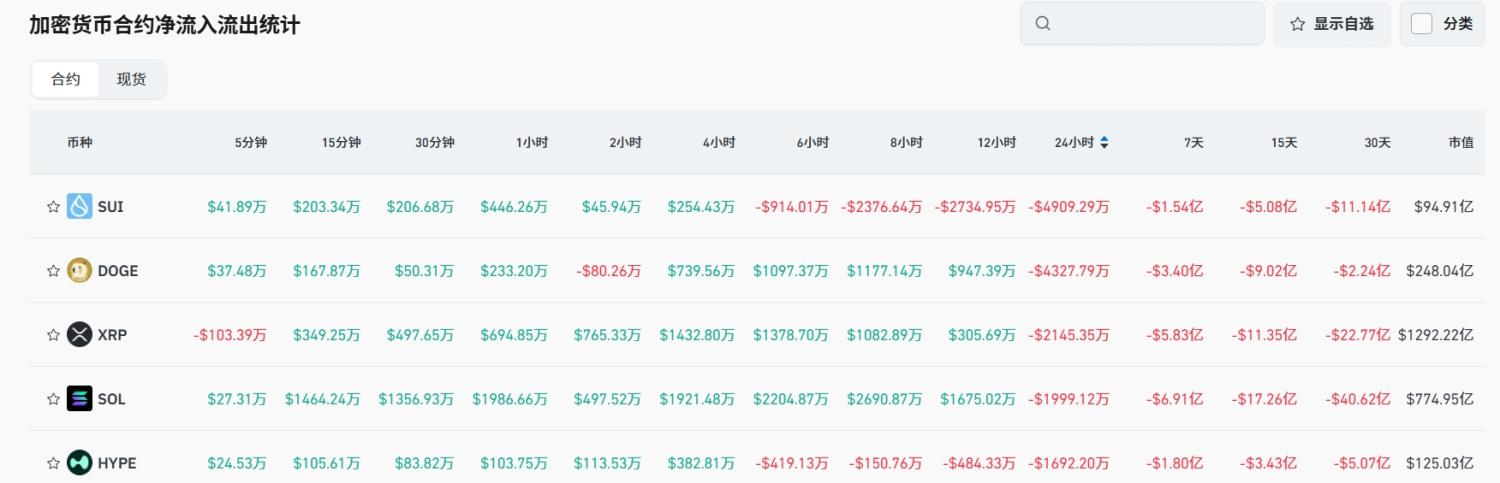Switch to the 现货 tab
Viewport: 1500px width, 483px height.
[131, 79]
